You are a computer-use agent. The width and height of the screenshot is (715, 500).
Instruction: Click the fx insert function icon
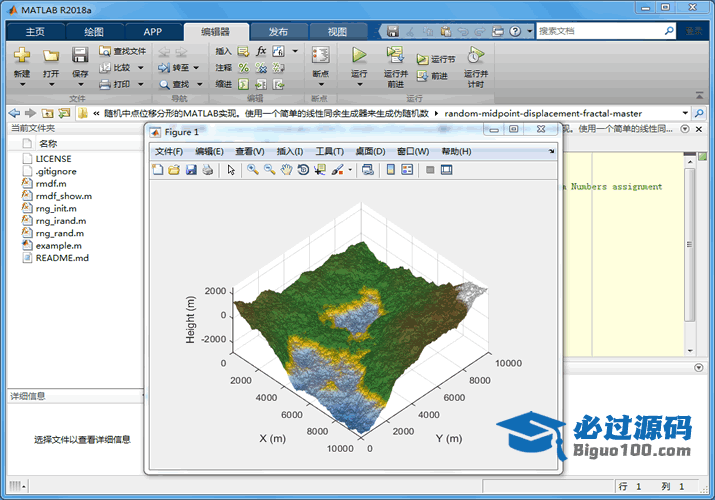(x=261, y=51)
